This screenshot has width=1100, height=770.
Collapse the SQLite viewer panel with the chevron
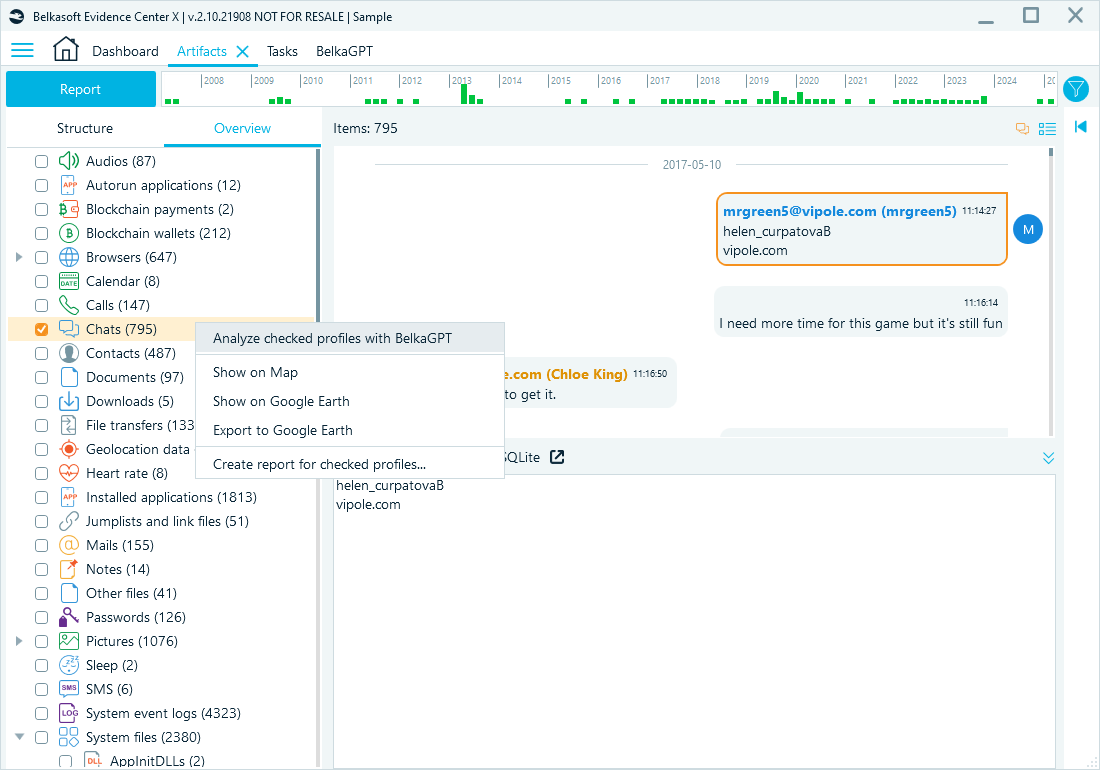tap(1048, 457)
